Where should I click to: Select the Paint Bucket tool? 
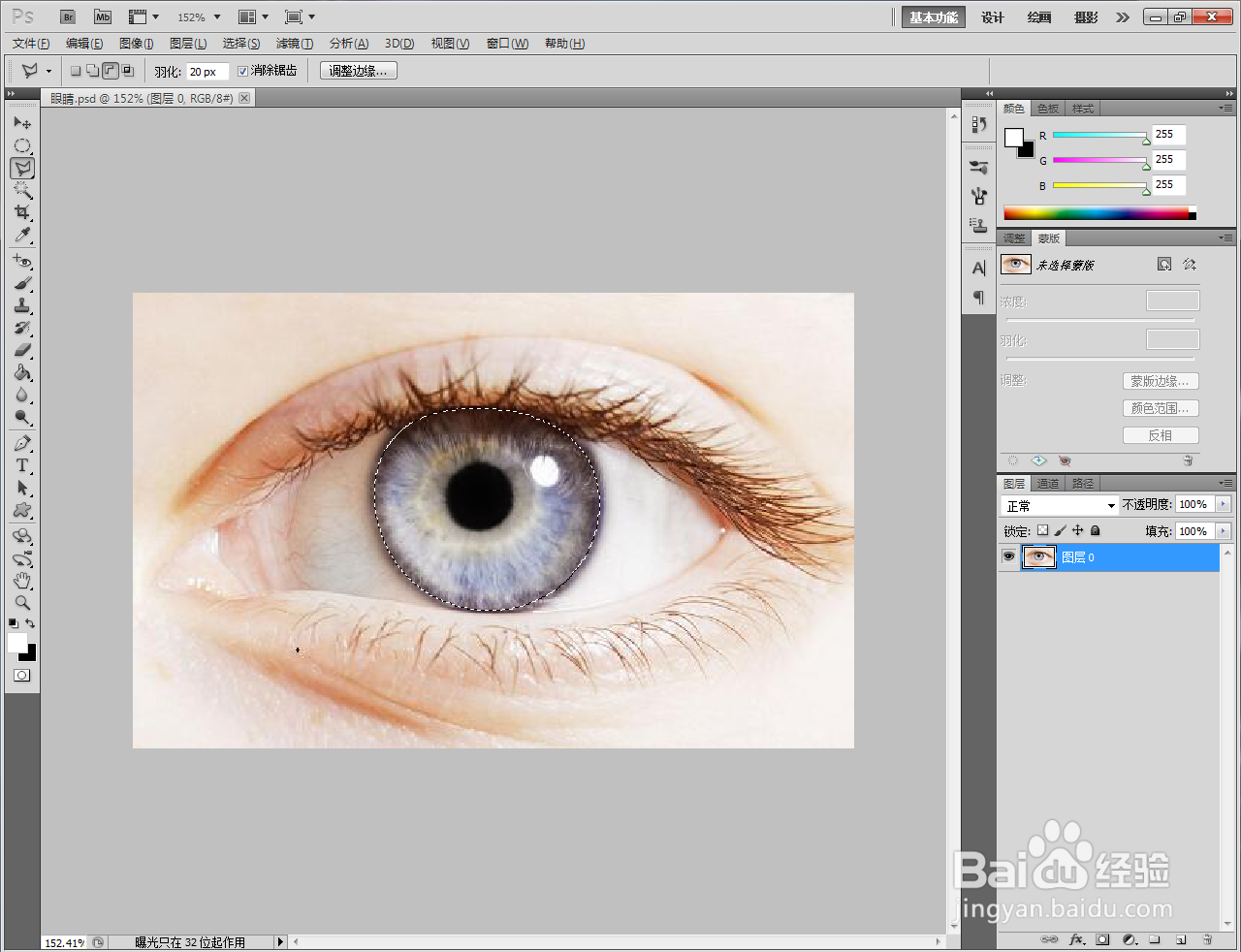[22, 372]
